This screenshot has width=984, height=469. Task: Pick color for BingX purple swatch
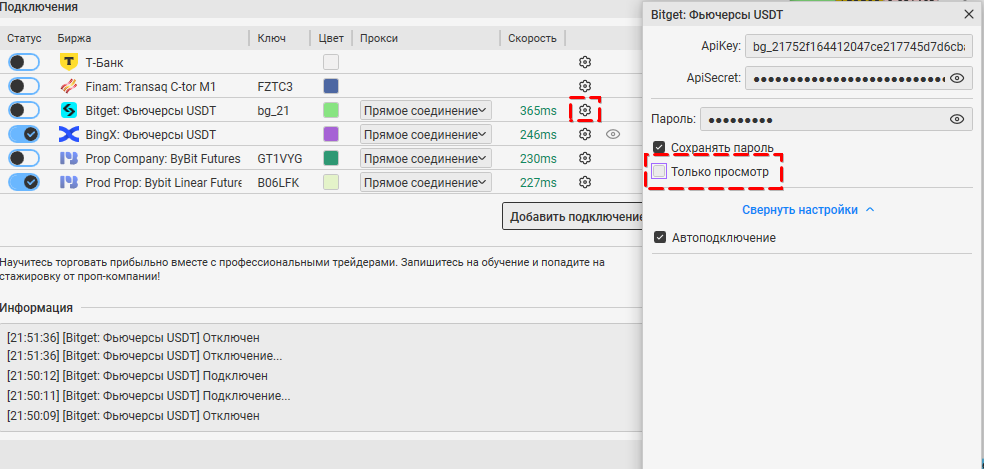coord(331,134)
